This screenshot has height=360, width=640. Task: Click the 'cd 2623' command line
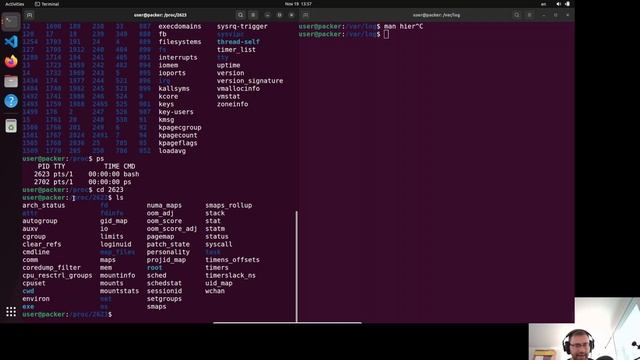[109, 190]
